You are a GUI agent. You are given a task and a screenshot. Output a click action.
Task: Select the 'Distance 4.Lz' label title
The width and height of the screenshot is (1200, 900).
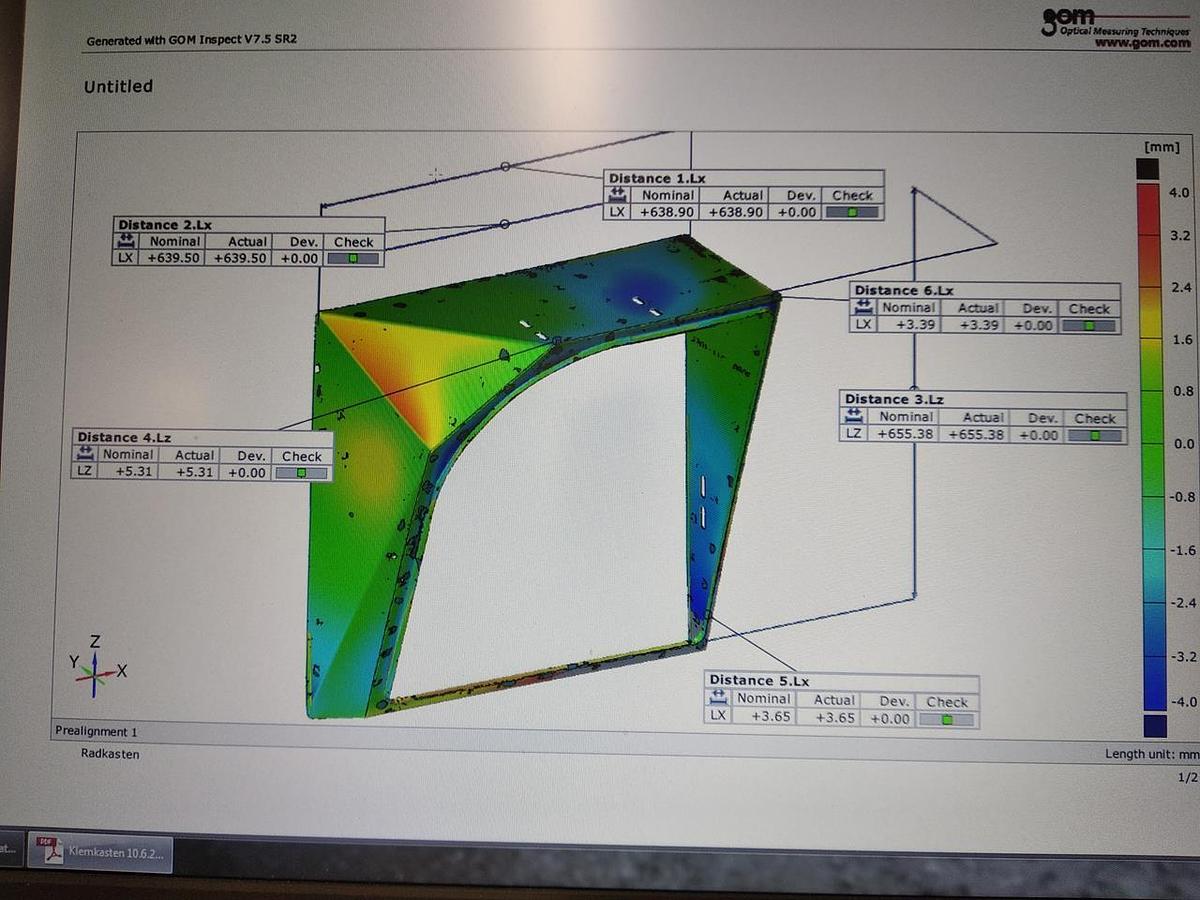point(124,437)
